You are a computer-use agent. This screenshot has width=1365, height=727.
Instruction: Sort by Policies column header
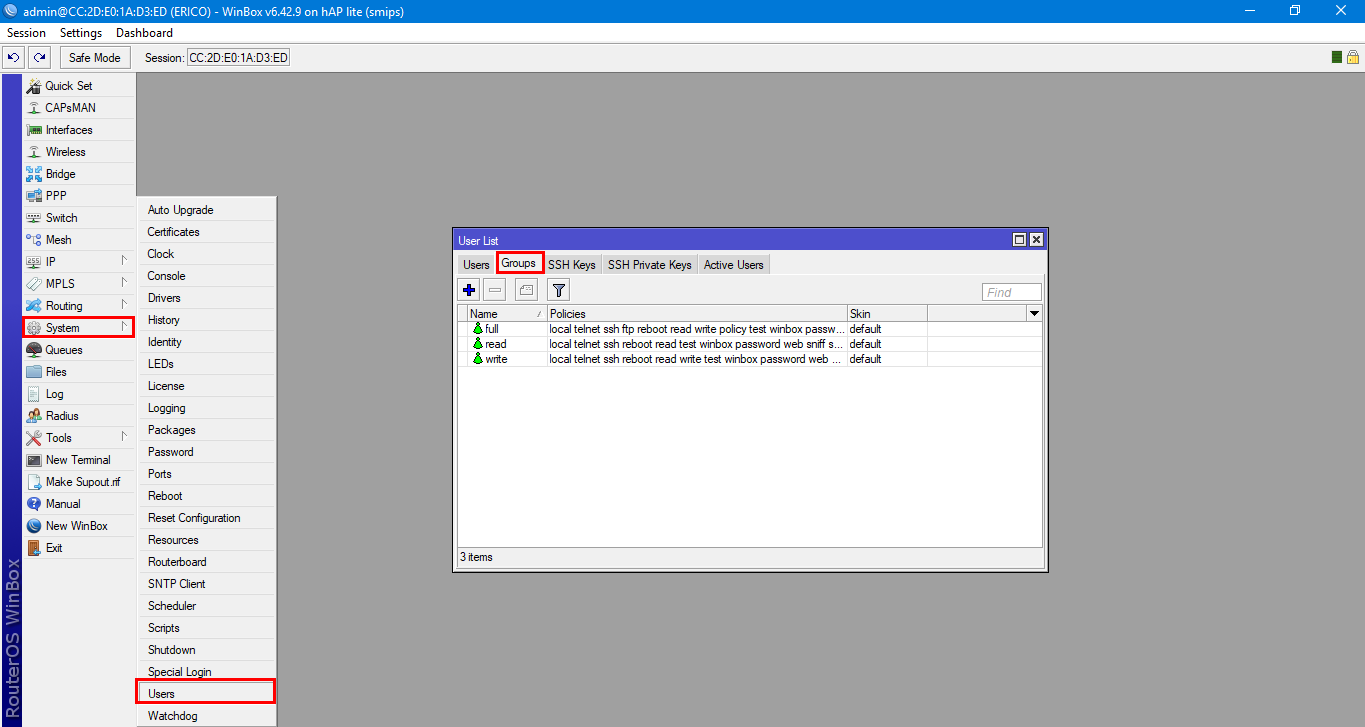[697, 314]
